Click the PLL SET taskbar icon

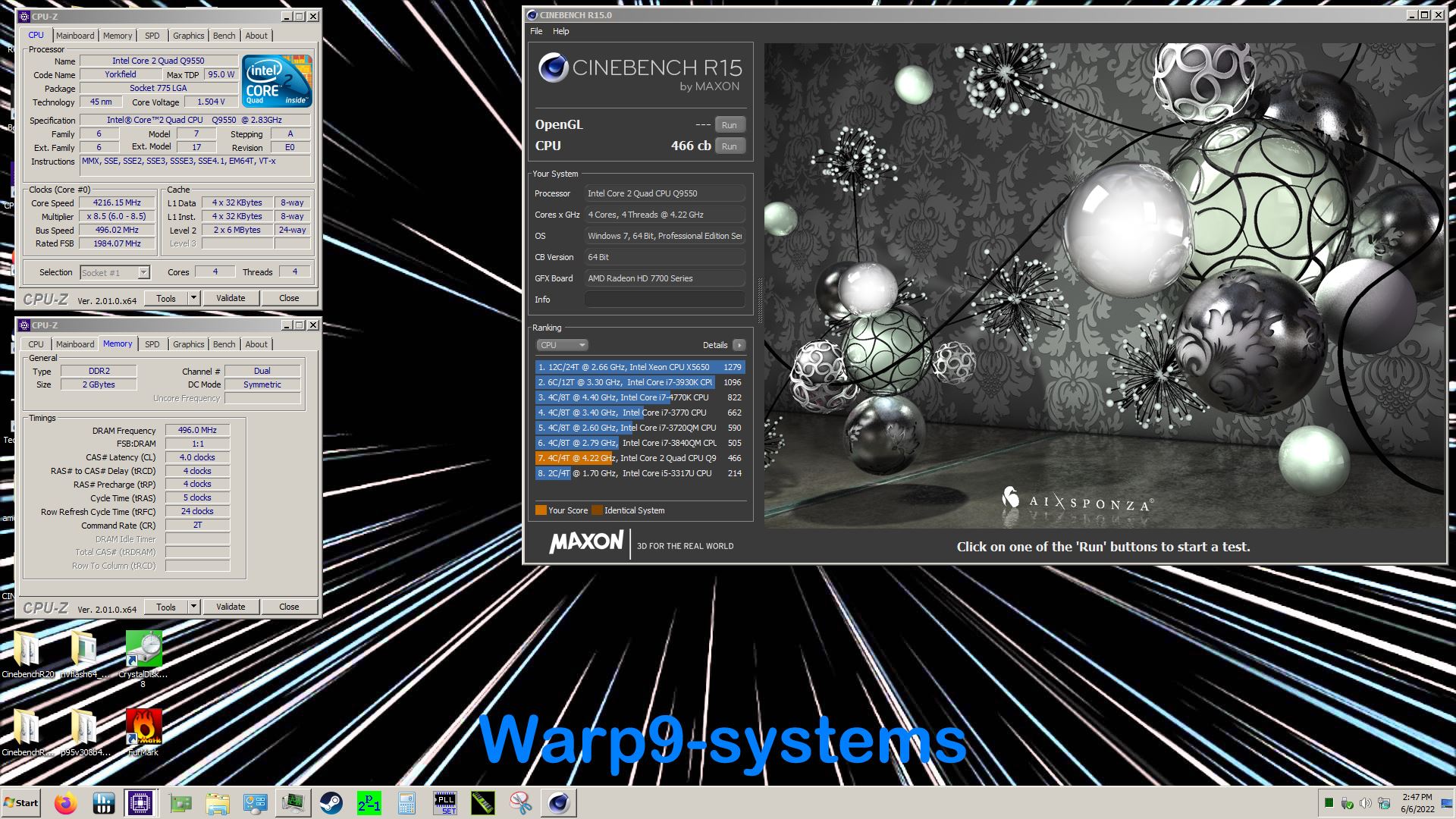pyautogui.click(x=444, y=803)
